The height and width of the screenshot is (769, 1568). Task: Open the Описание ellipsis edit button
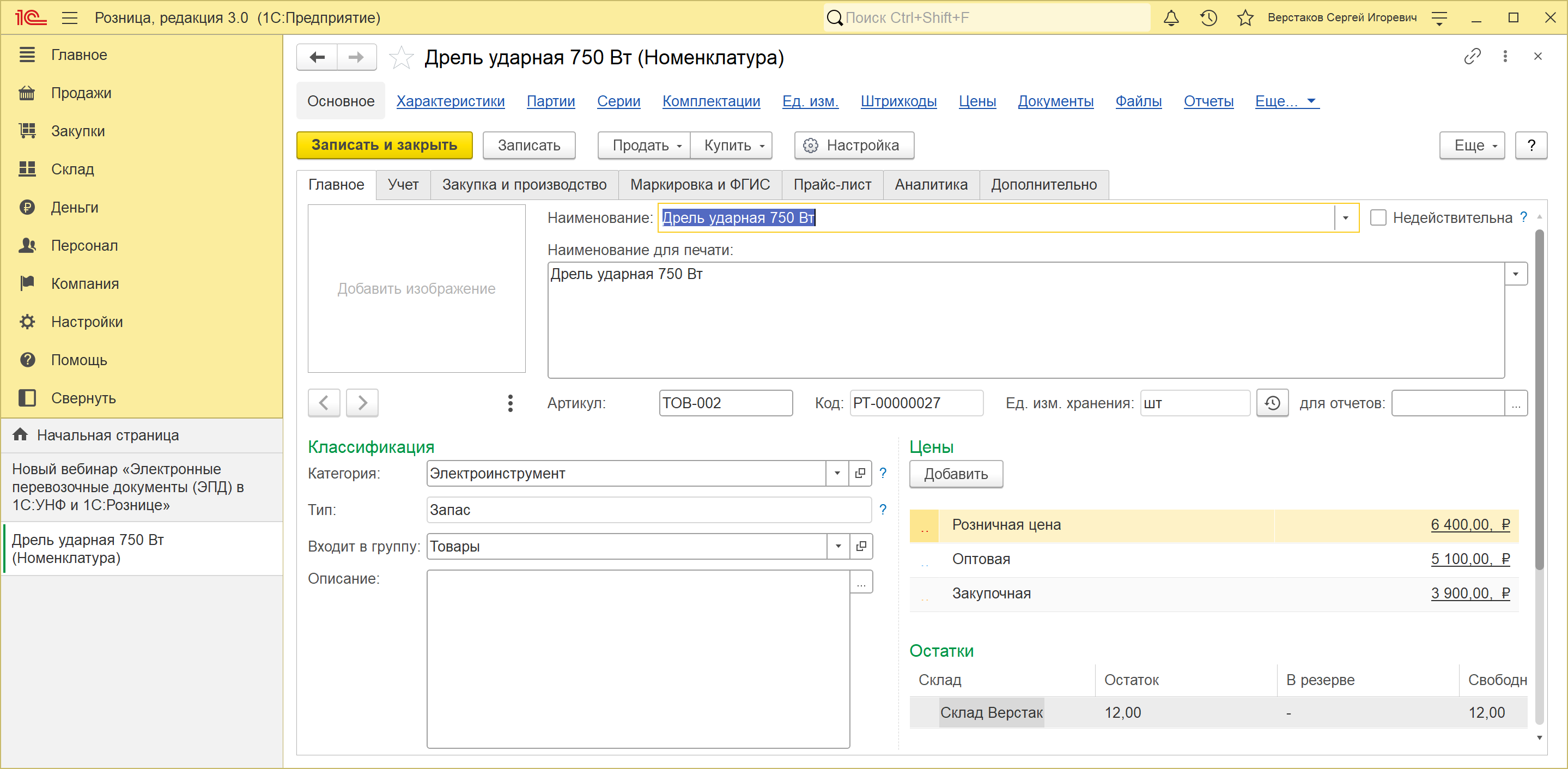(861, 582)
